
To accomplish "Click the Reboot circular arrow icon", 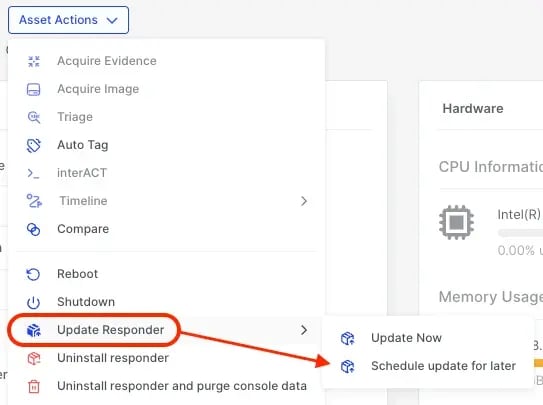I will (34, 274).
